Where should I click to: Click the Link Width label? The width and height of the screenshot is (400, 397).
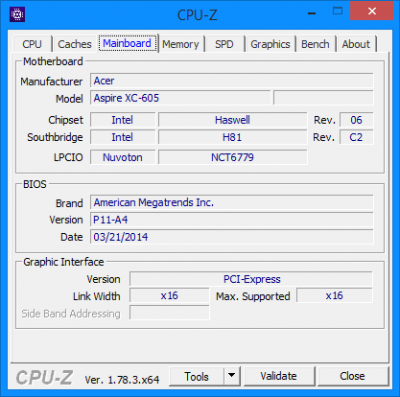click(97, 296)
